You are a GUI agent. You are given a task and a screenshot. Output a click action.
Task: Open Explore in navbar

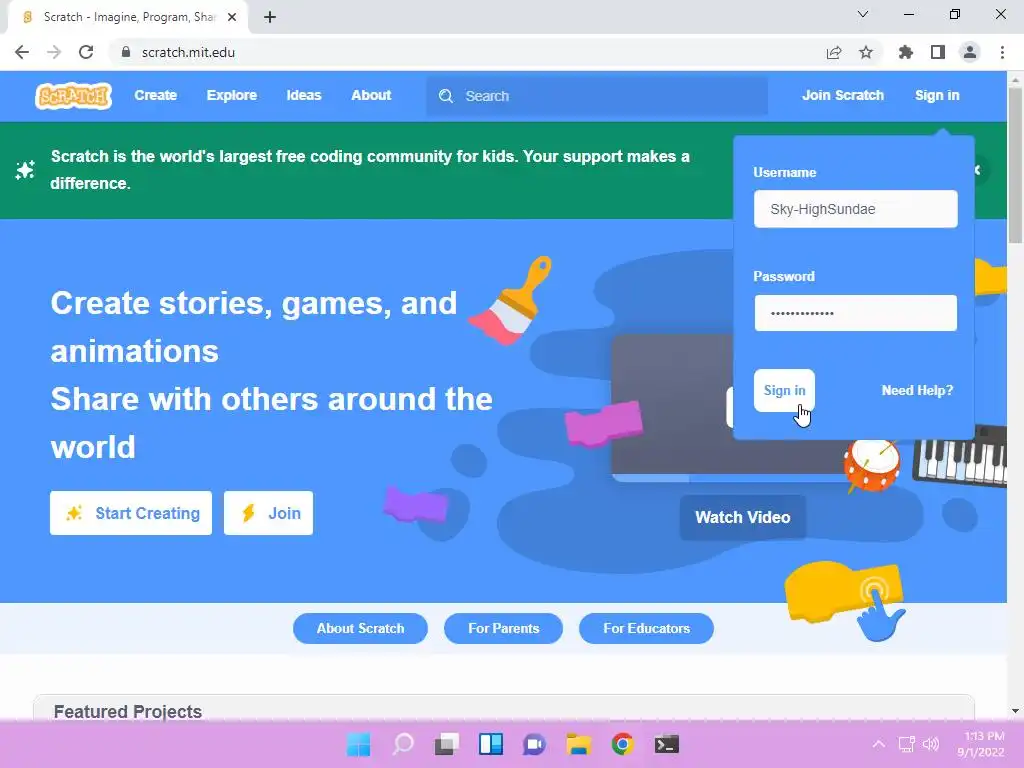point(232,95)
